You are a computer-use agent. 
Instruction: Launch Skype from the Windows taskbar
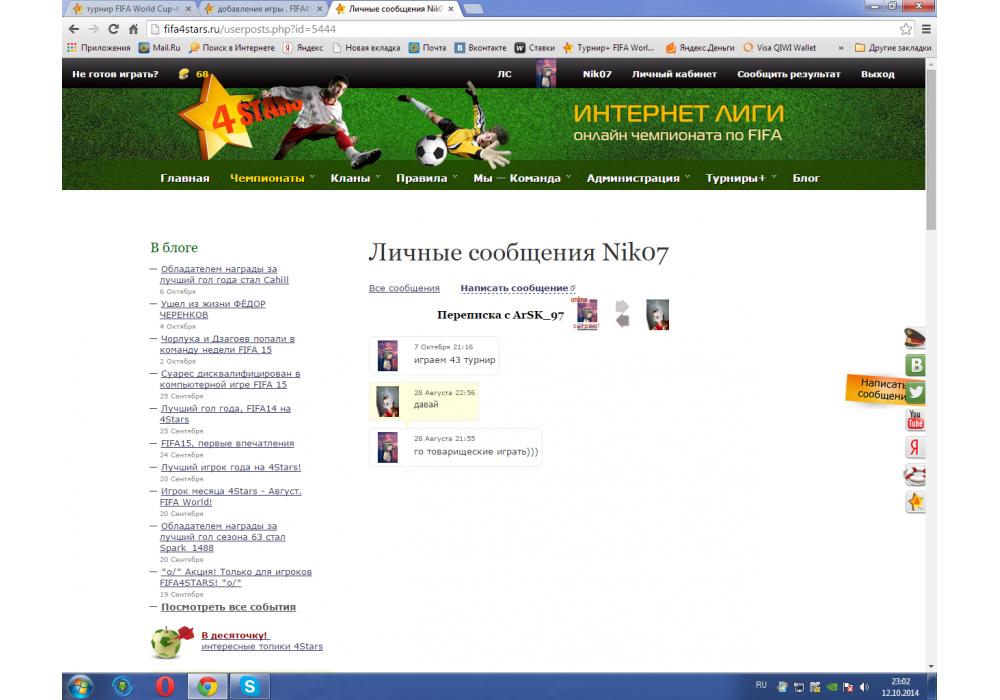[x=249, y=686]
